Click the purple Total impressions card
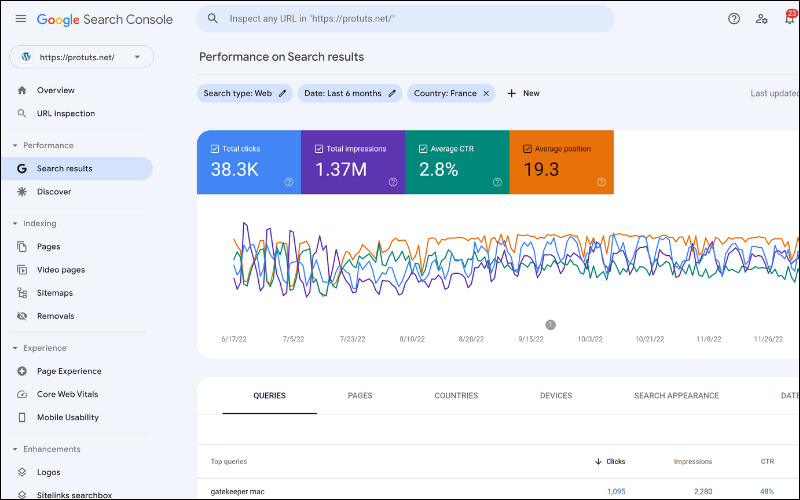The width and height of the screenshot is (800, 500). pos(353,162)
